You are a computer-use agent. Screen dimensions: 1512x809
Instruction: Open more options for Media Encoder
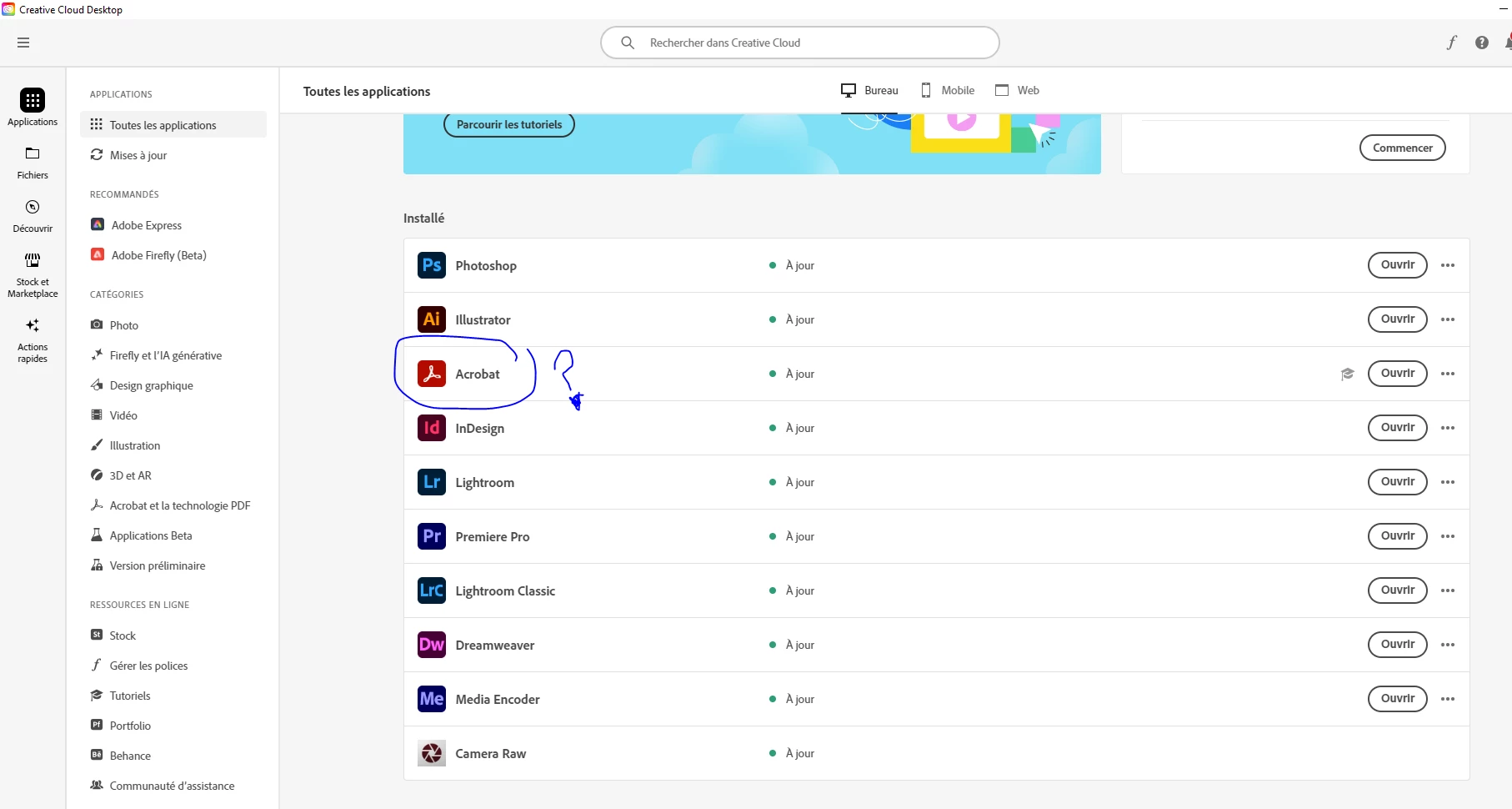[x=1448, y=699]
